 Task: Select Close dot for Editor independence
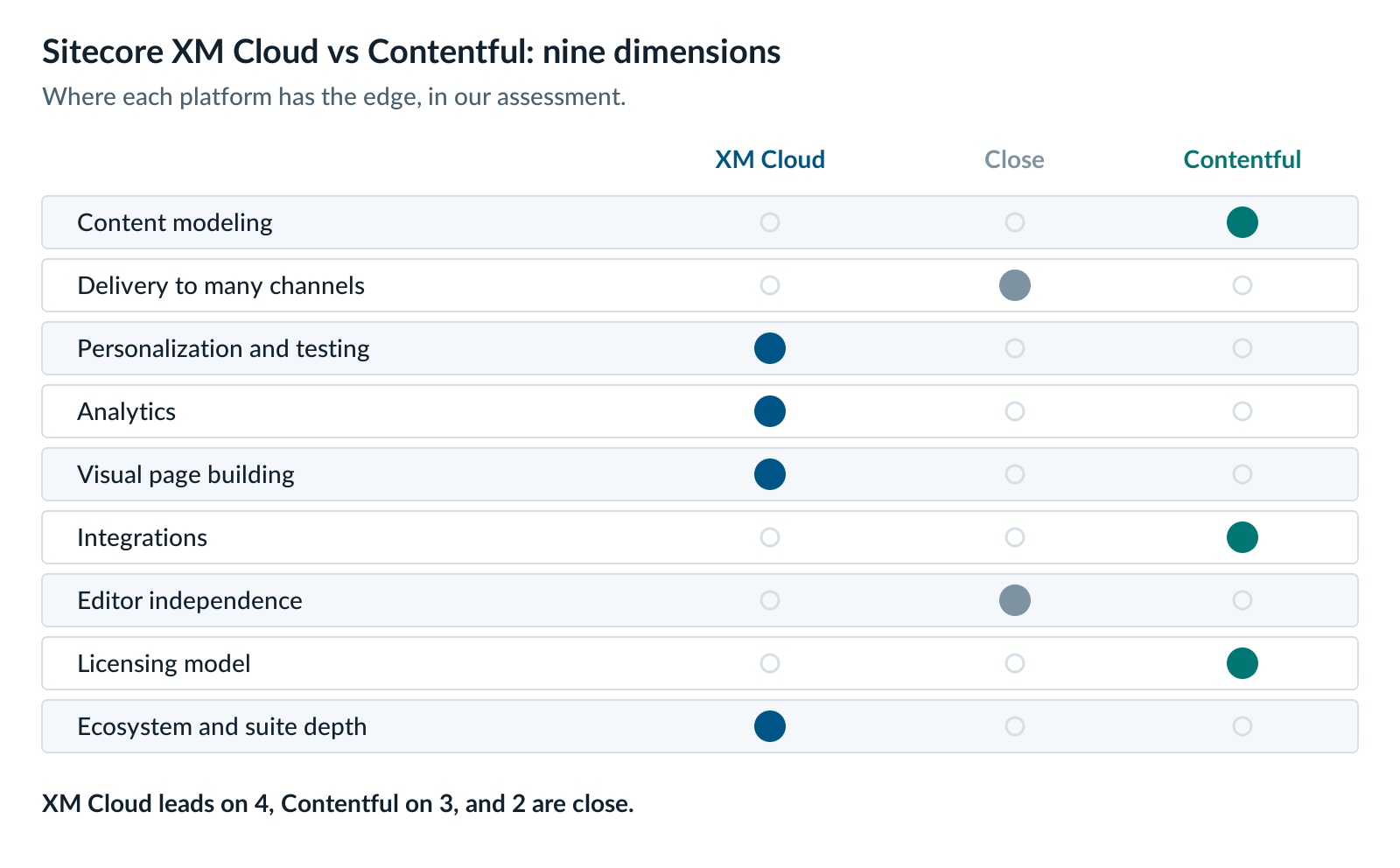tap(1015, 600)
